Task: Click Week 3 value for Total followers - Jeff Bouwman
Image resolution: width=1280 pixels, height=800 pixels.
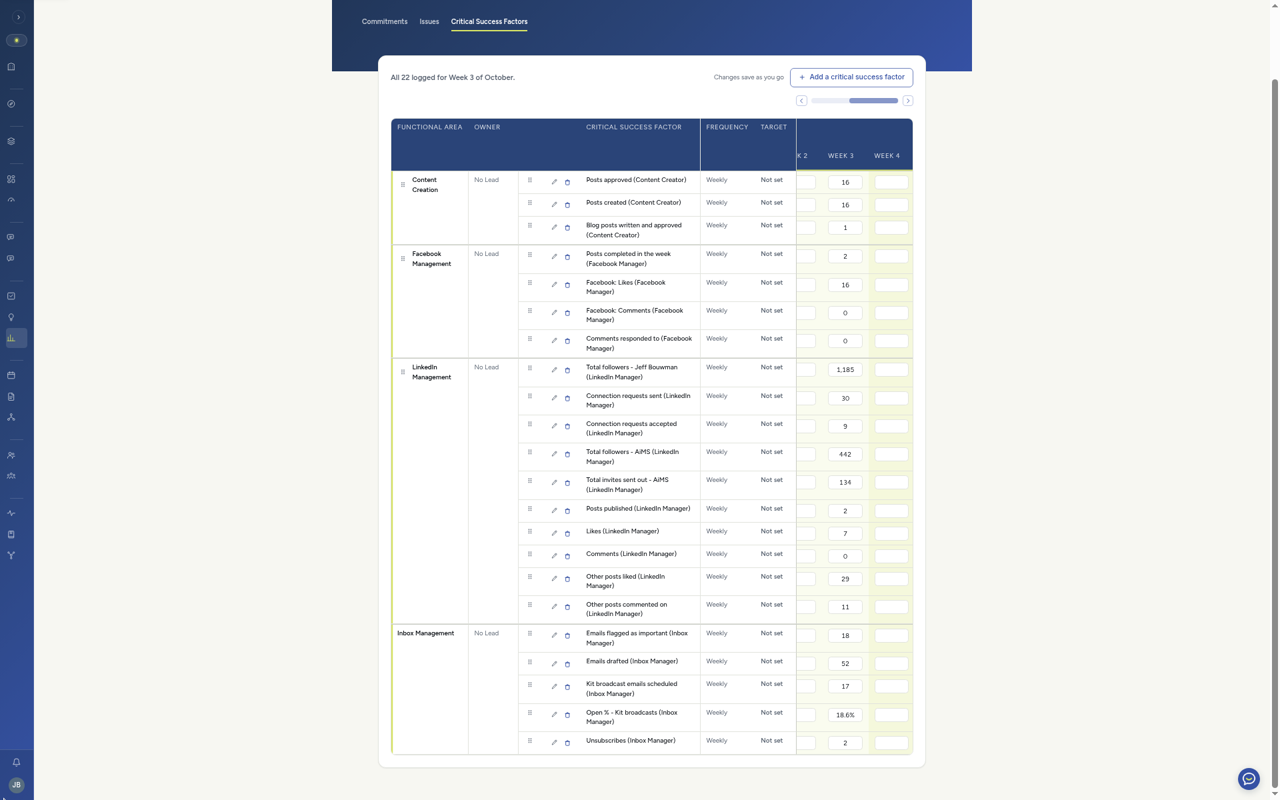Action: click(x=845, y=370)
